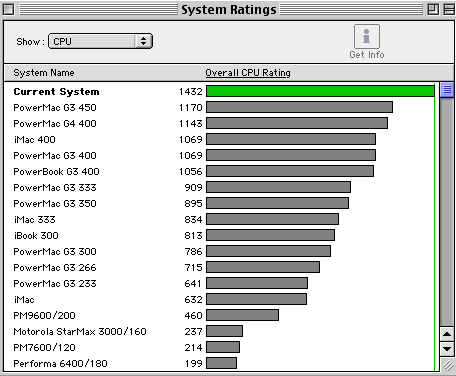Click the PM9600/200 rating bar
Screen dimensions: 456x376
pos(243,315)
